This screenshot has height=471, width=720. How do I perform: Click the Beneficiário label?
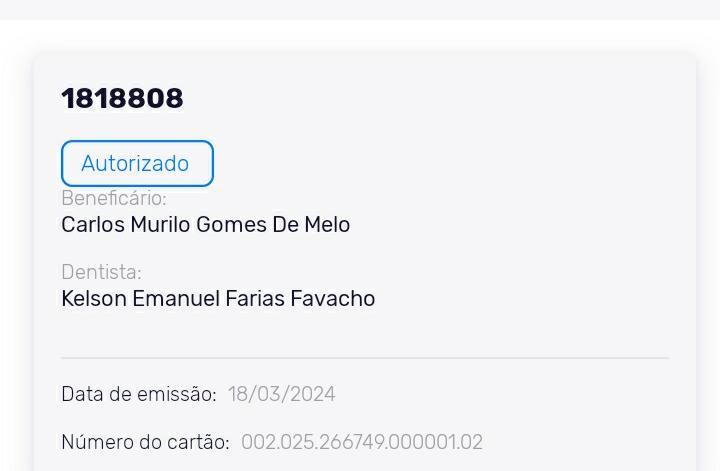point(113,198)
